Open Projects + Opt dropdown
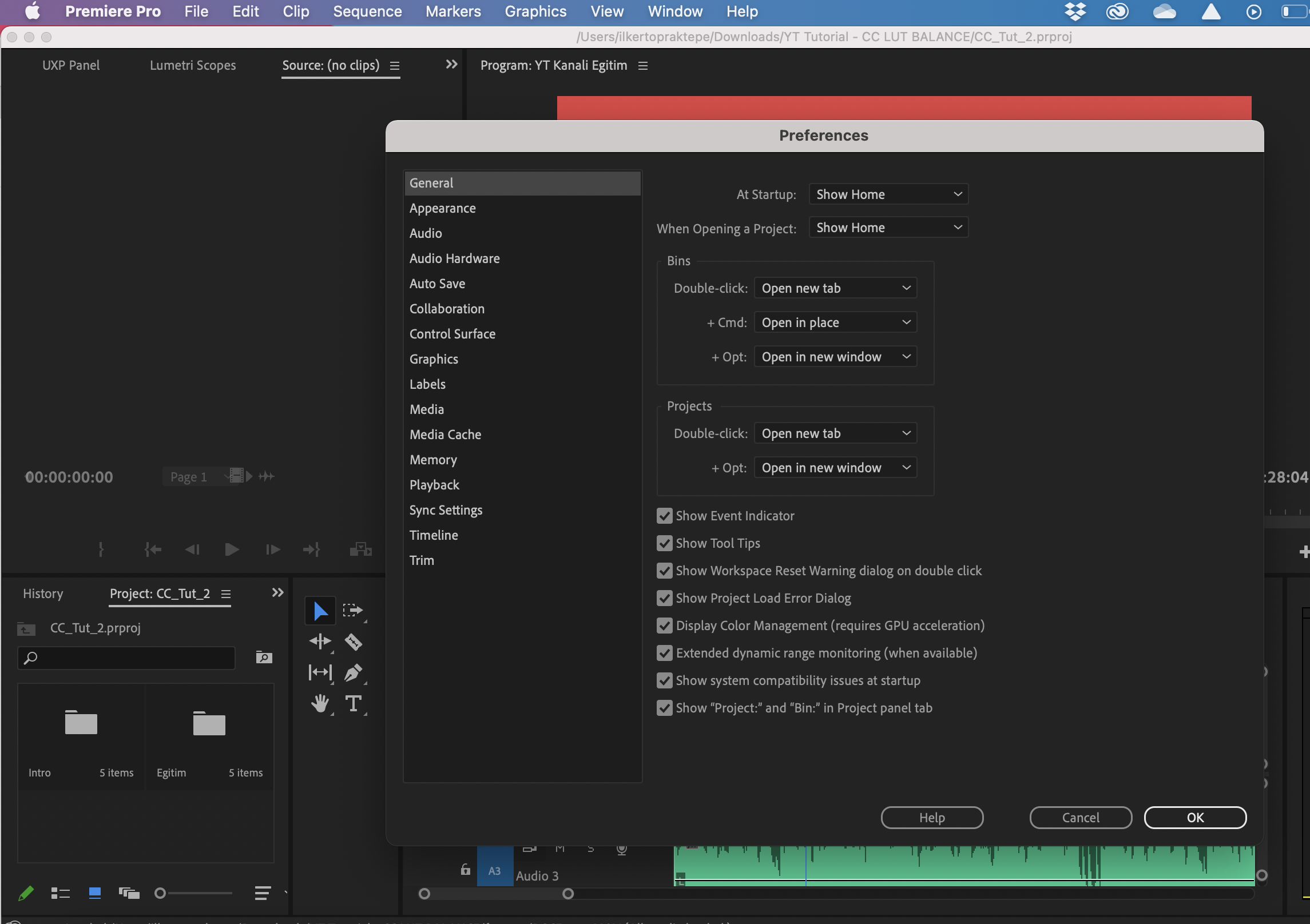This screenshot has height=924, width=1310. [835, 468]
